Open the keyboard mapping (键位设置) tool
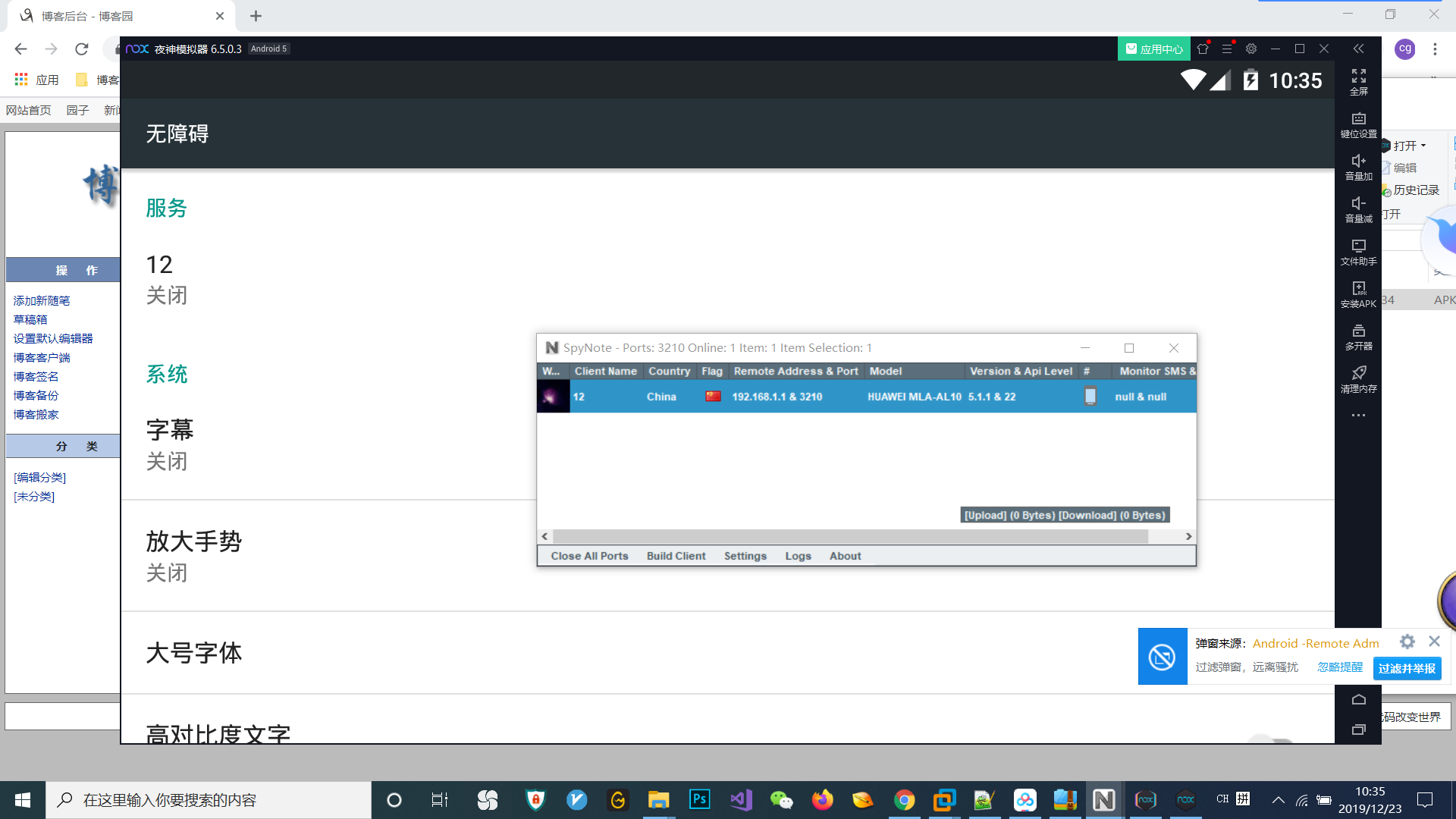Image resolution: width=1456 pixels, height=819 pixels. (1358, 119)
